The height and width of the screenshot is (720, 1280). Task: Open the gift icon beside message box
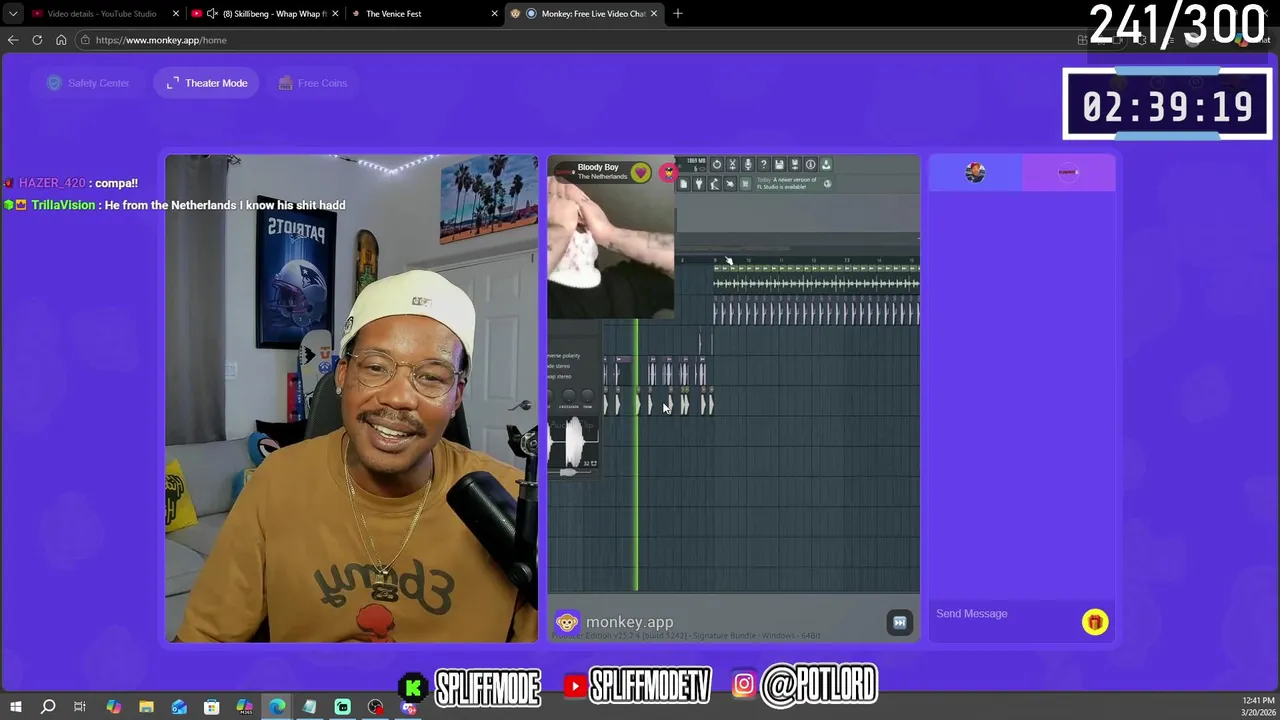point(1094,622)
